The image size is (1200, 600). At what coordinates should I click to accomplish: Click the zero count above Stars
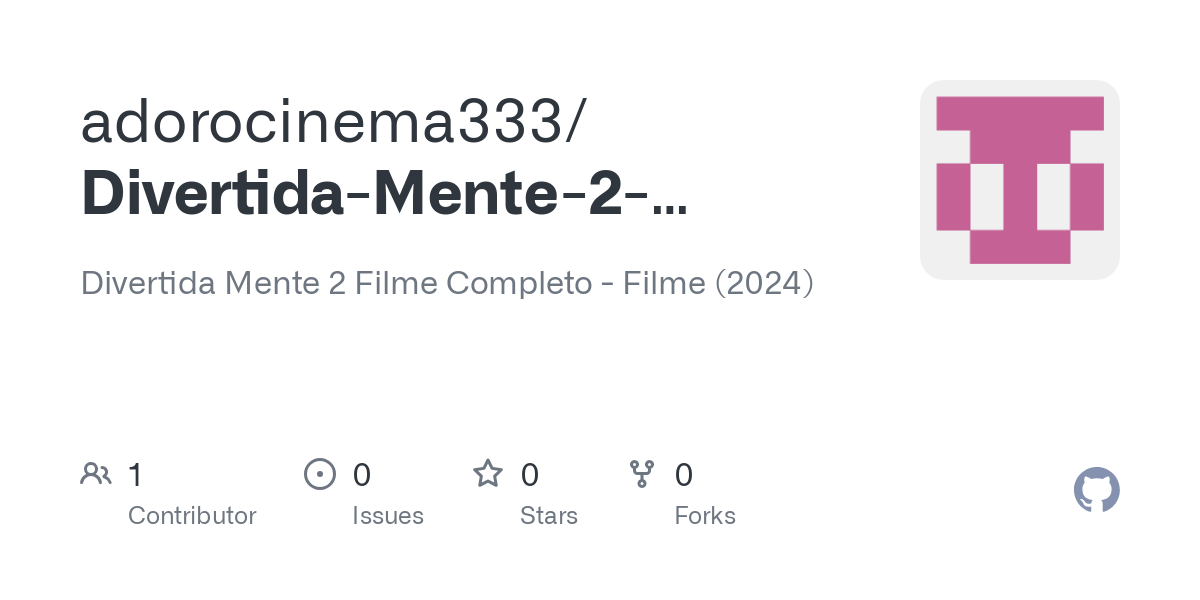click(x=530, y=475)
